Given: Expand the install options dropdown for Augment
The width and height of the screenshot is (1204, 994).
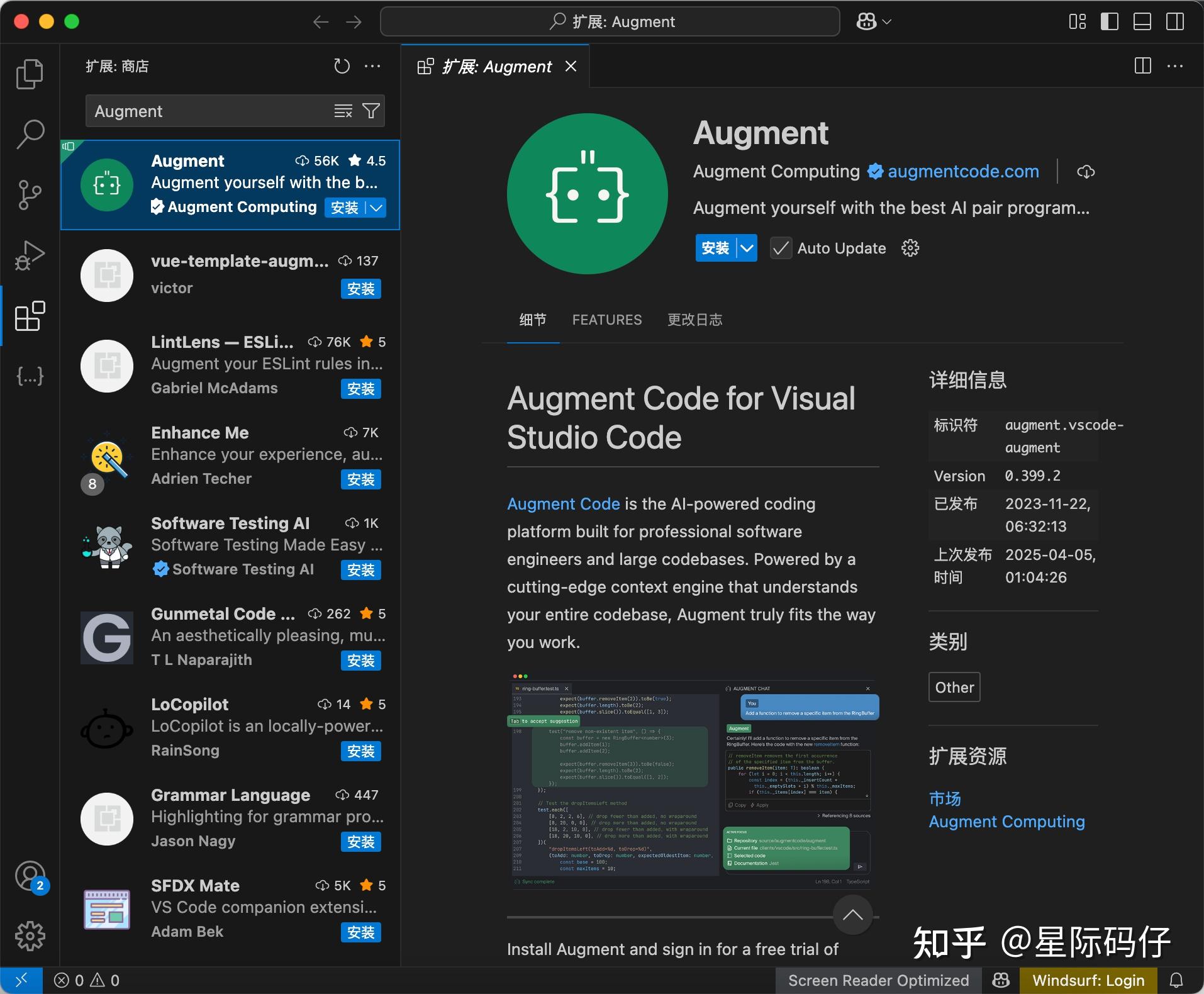Looking at the screenshot, I should 745,248.
